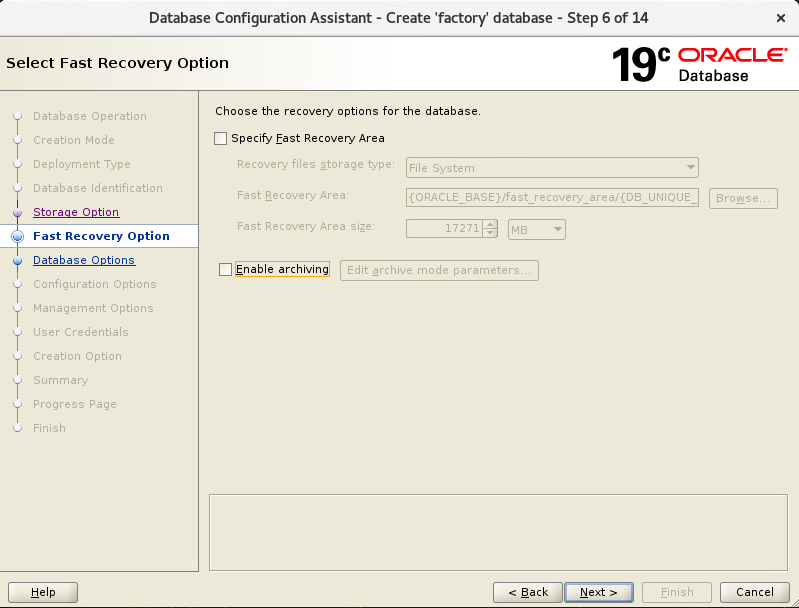The height and width of the screenshot is (608, 799).
Task: Click the Database Options step bullet icon
Action: coord(17,260)
